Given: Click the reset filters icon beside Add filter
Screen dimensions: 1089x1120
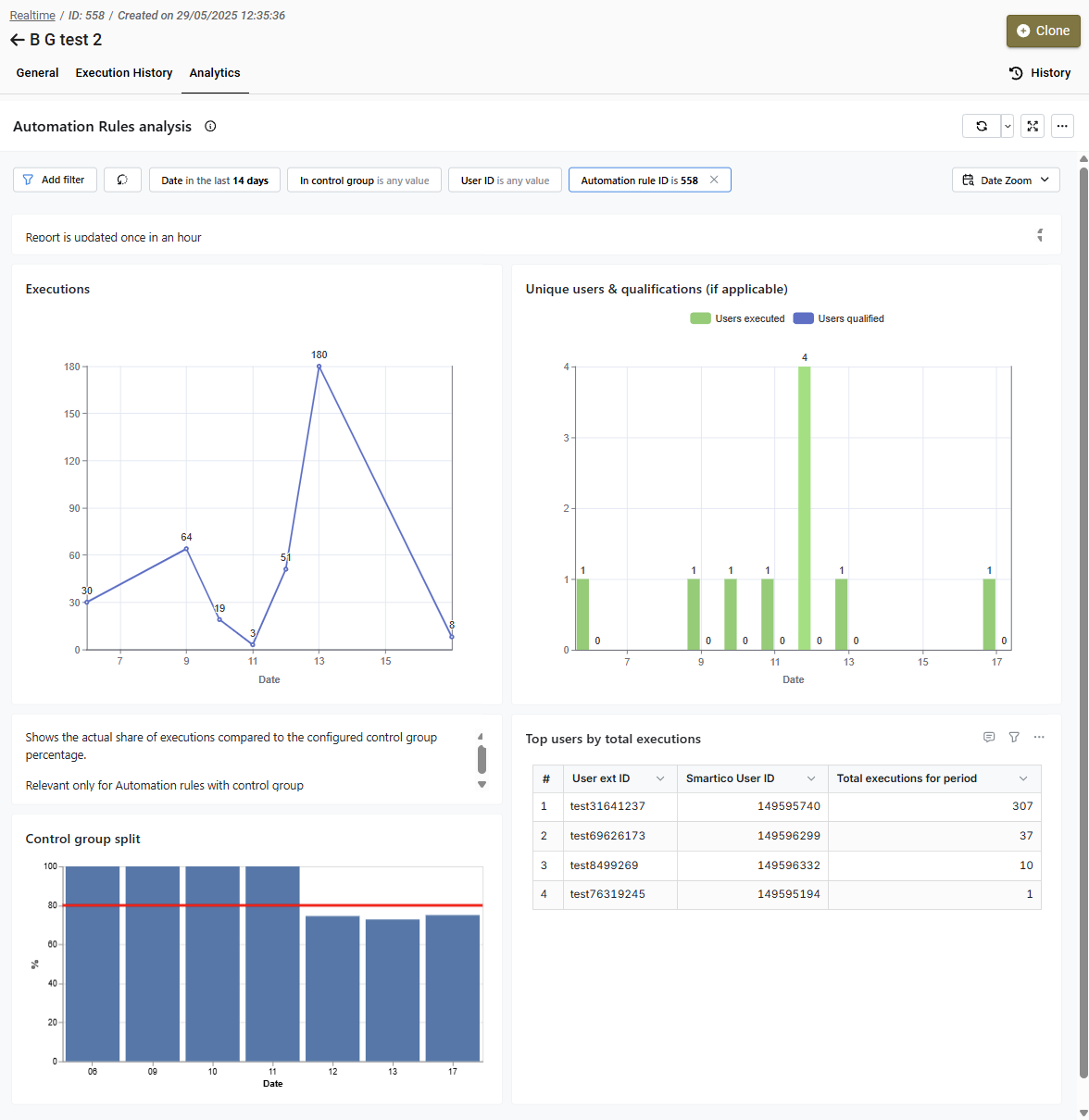Looking at the screenshot, I should tap(122, 180).
